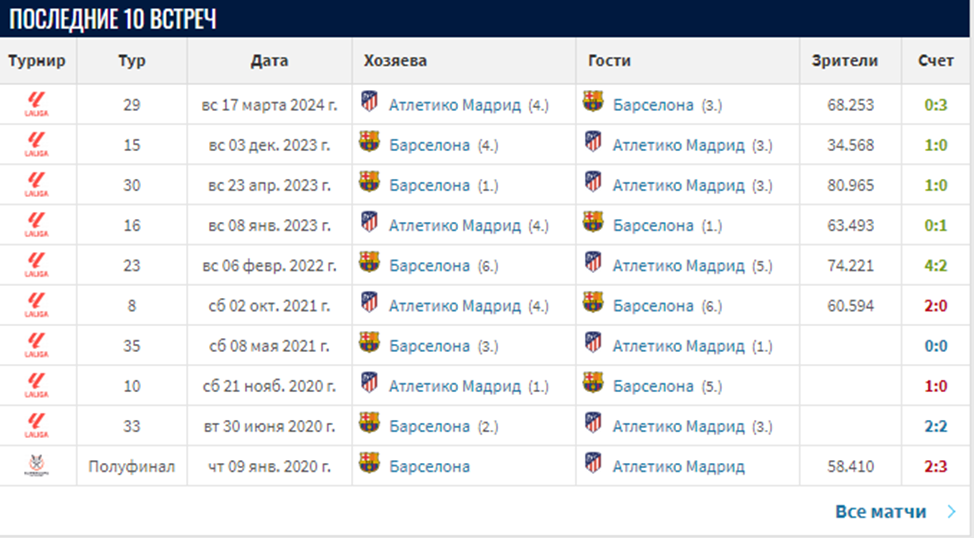Click Барселона guest link in round 8 row
974x538 pixels.
tap(653, 306)
